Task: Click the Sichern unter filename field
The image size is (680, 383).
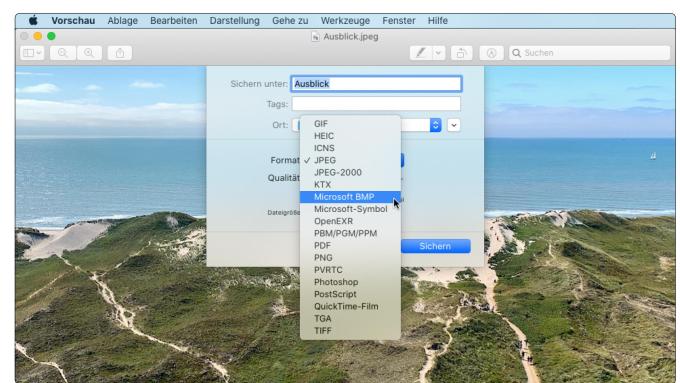Action: click(x=376, y=84)
